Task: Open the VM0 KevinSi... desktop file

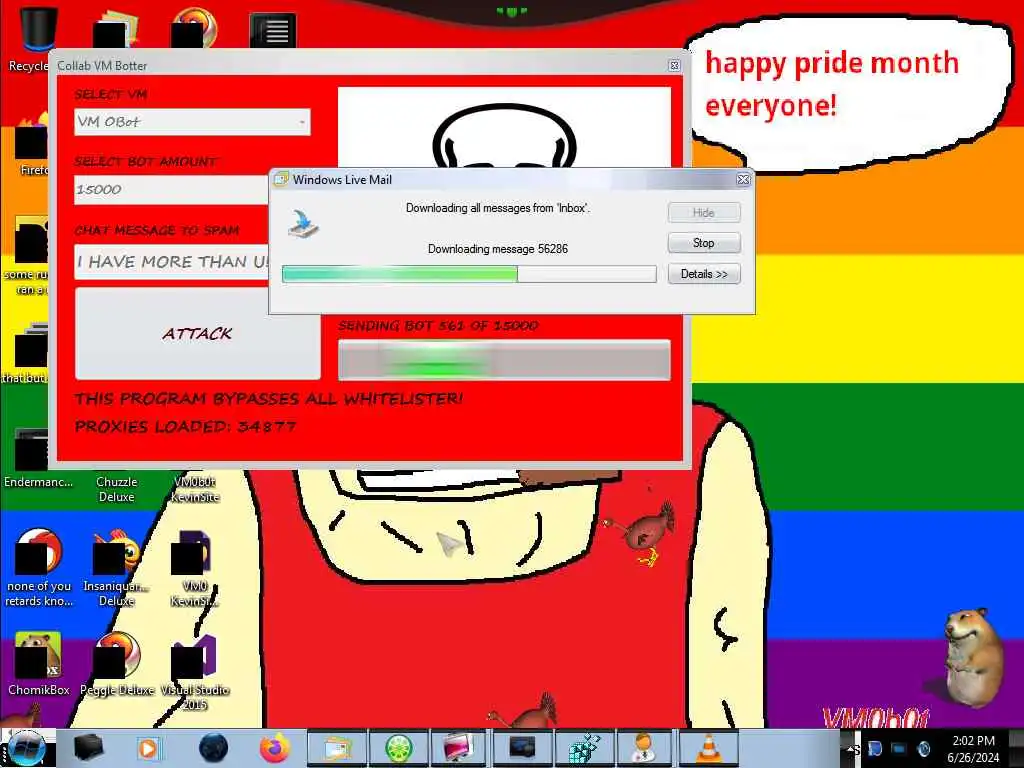Action: coord(195,567)
